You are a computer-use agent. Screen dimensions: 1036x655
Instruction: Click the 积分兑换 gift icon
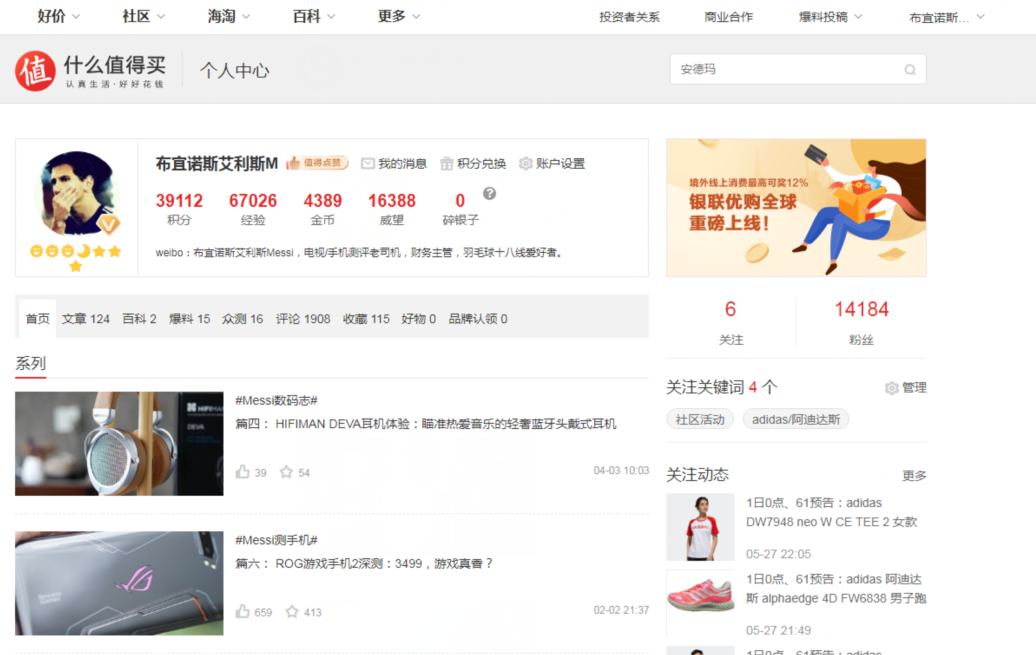tap(447, 163)
